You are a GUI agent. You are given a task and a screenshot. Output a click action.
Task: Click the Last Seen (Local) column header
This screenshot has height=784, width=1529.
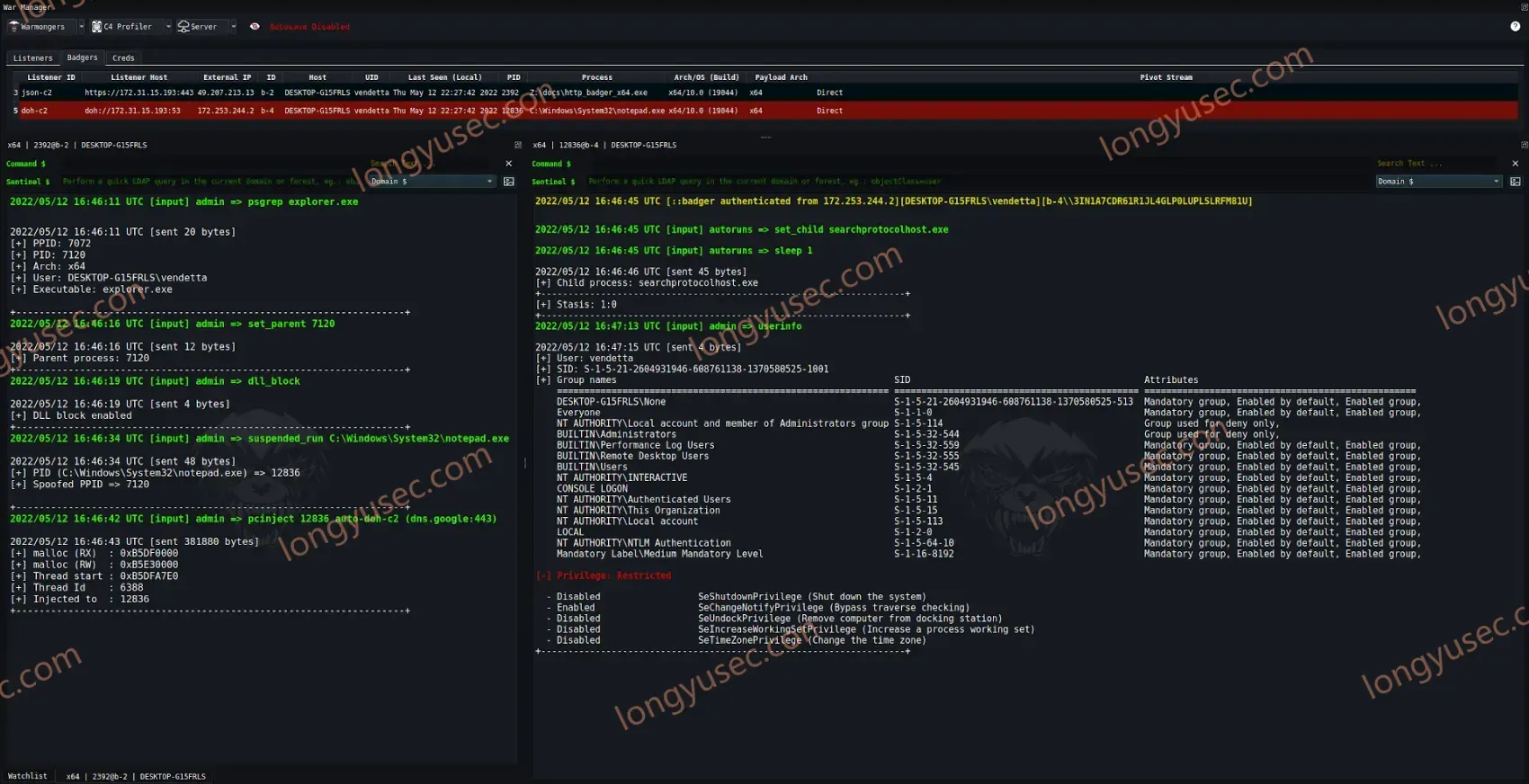(x=444, y=77)
